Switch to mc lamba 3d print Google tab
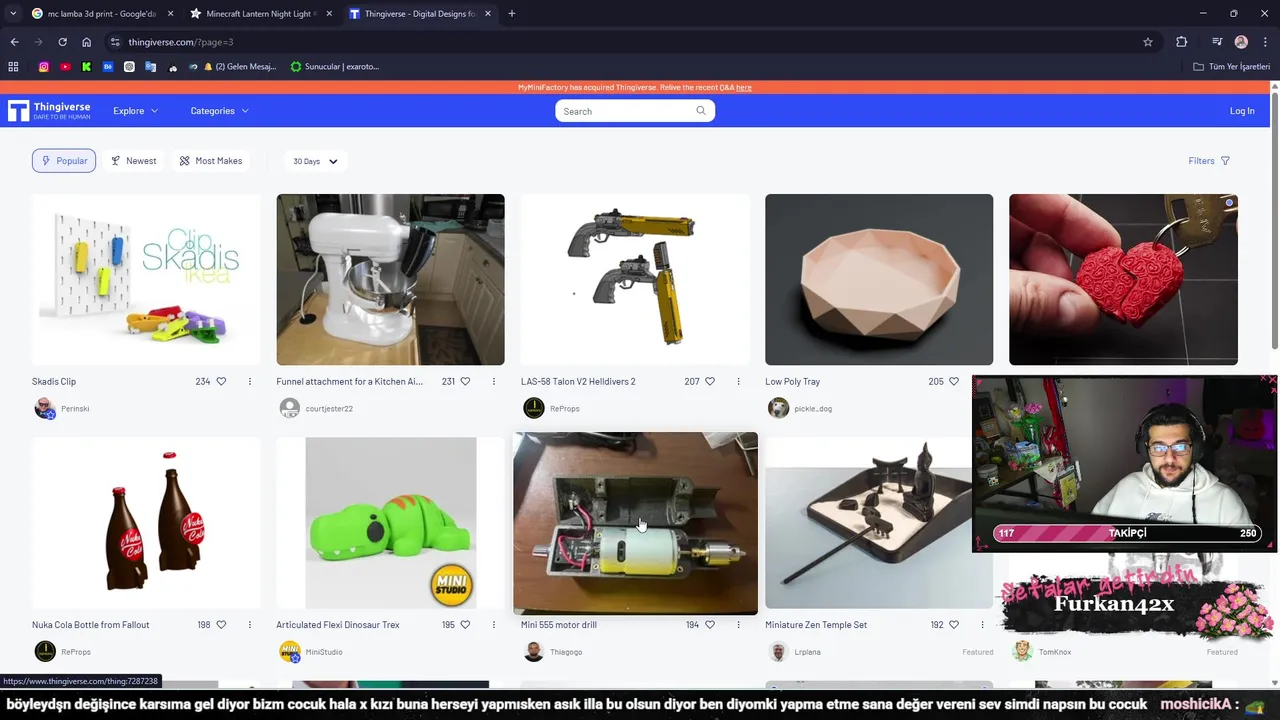The width and height of the screenshot is (1280, 720). [x=102, y=14]
